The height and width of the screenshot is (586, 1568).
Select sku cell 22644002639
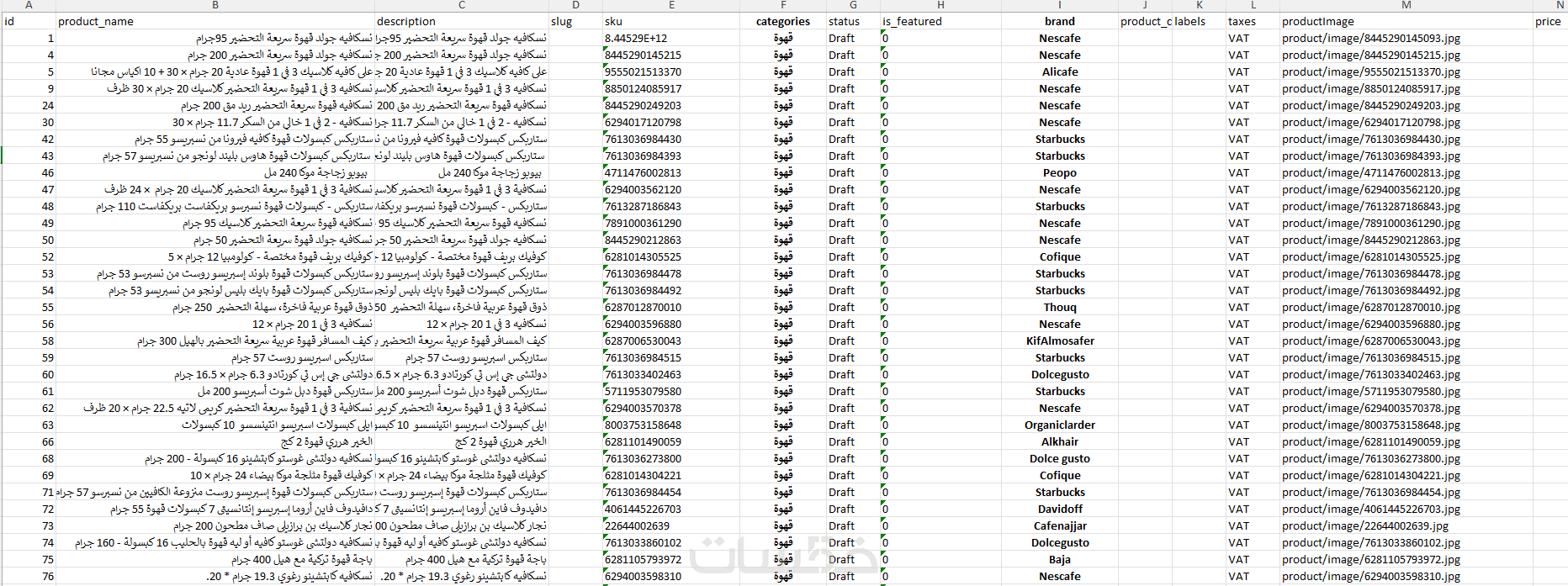(671, 525)
